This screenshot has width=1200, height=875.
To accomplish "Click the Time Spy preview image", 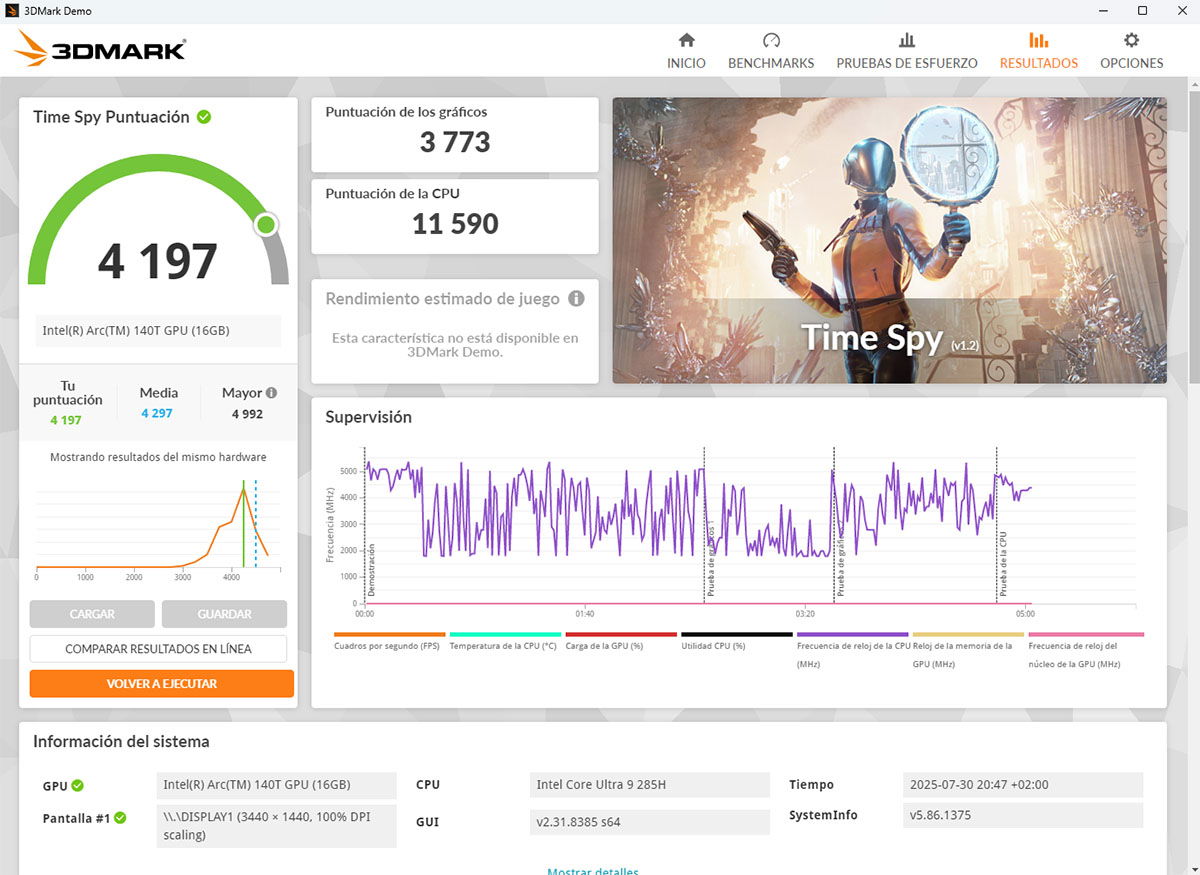I will (889, 240).
